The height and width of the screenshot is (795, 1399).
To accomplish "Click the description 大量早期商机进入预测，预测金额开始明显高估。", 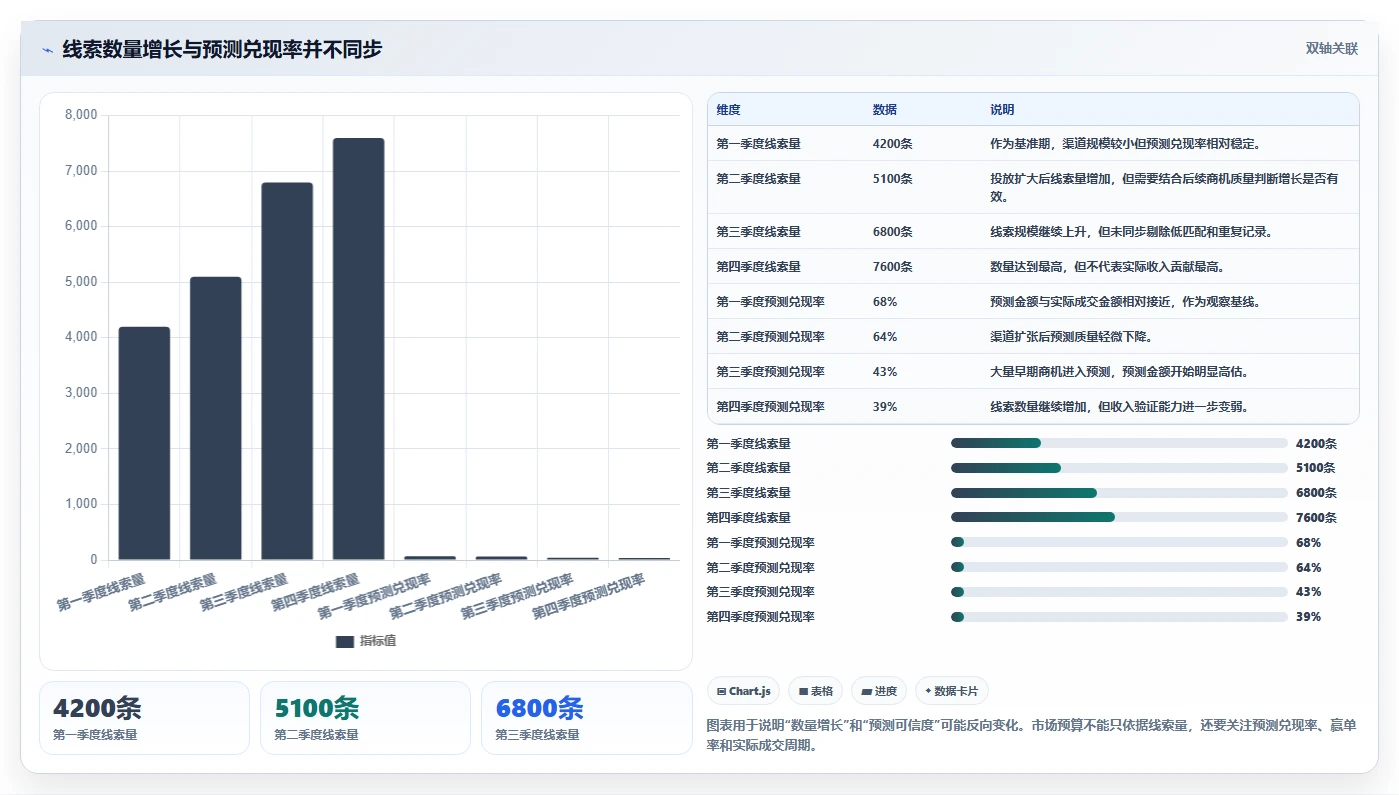I will pos(1120,372).
